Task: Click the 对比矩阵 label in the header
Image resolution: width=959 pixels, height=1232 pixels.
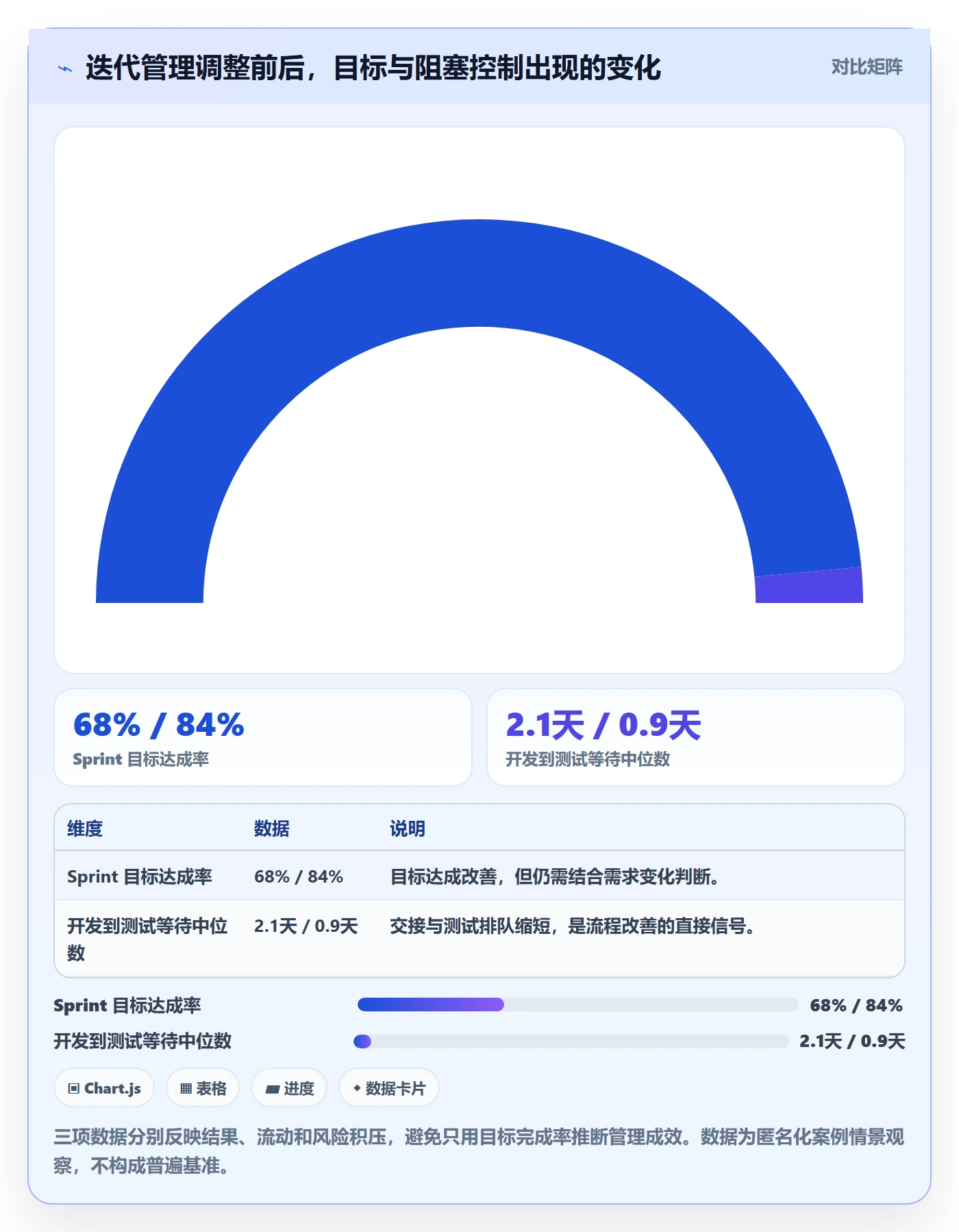Action: [x=867, y=67]
